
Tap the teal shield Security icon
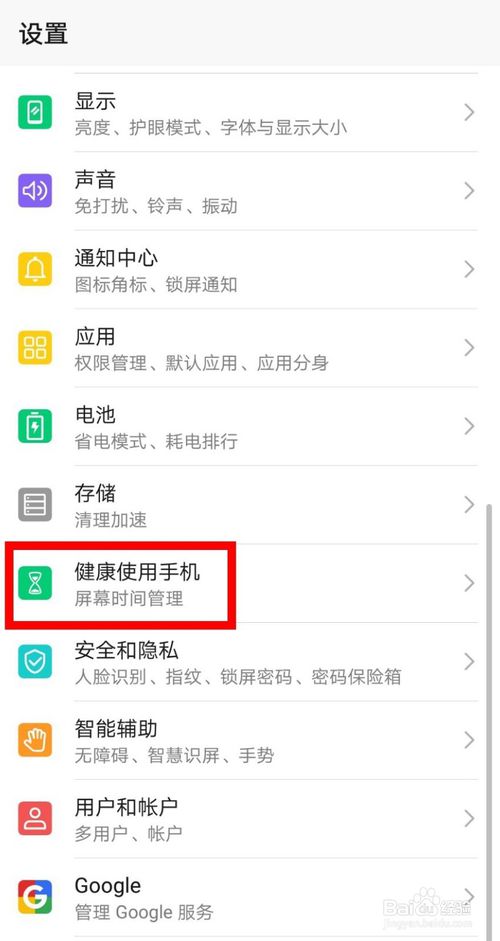click(35, 661)
